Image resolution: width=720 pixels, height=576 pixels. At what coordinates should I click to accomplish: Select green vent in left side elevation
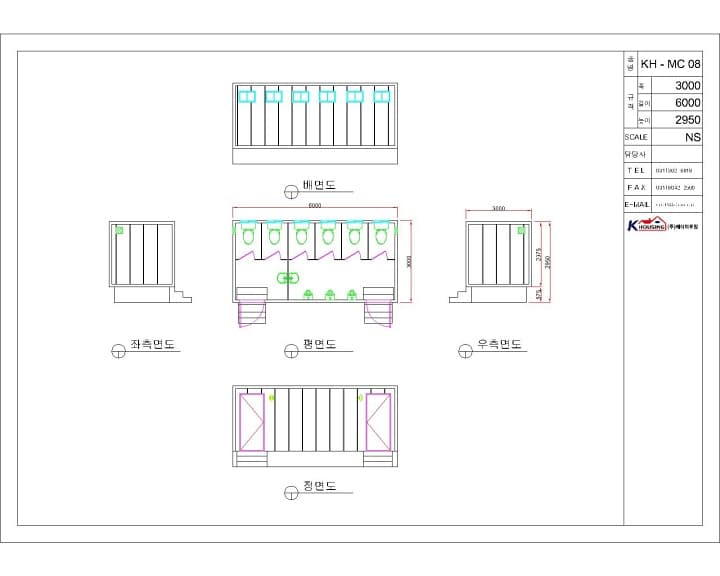coord(119,230)
